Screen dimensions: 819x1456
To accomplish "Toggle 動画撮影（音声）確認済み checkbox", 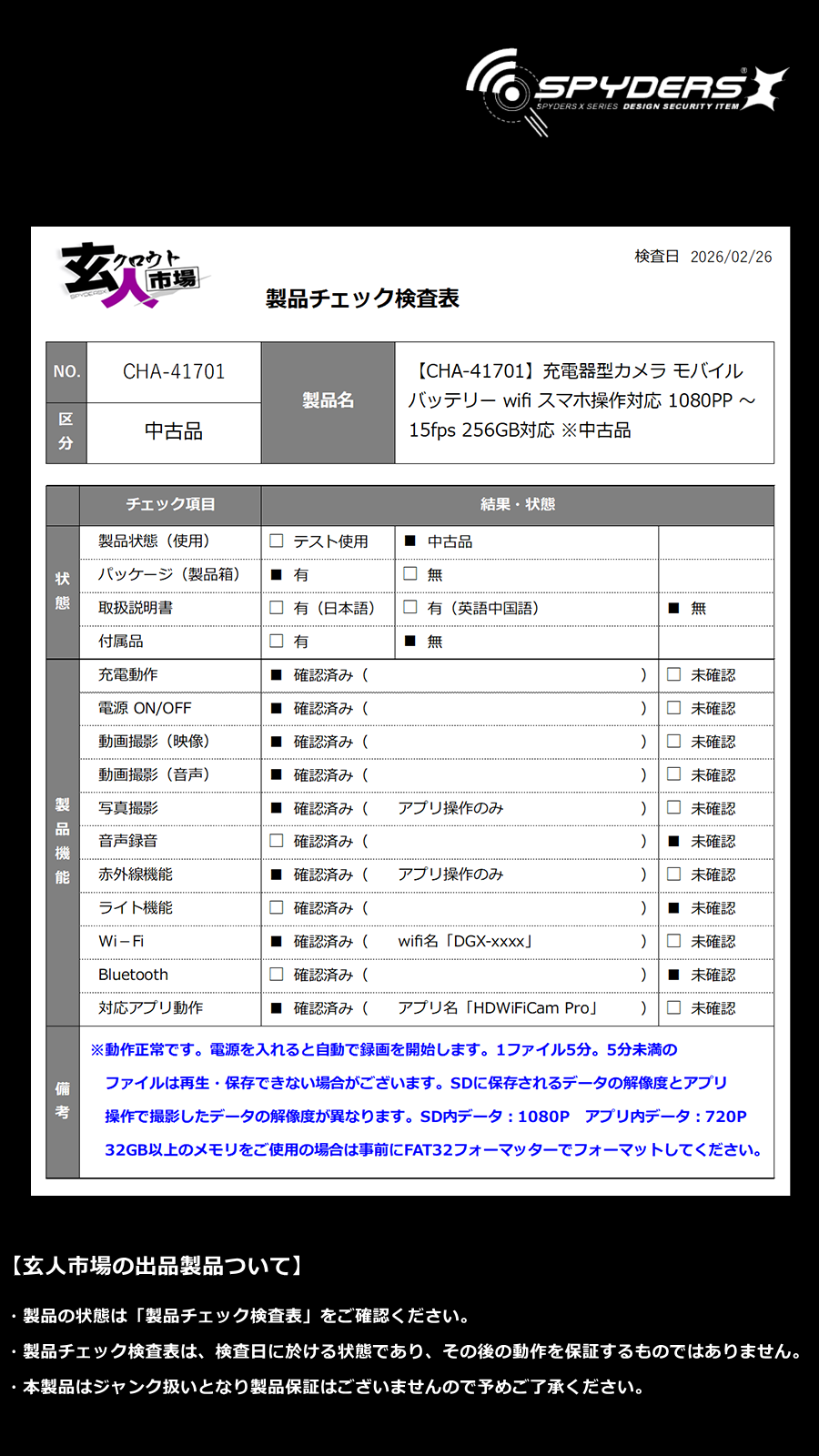I will [x=277, y=775].
